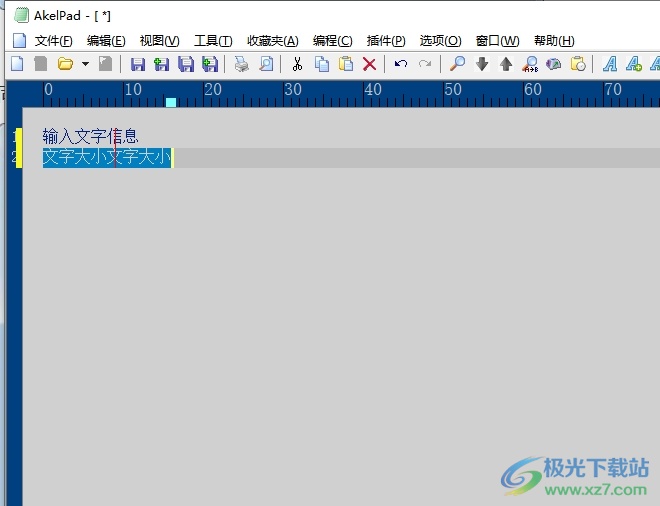Screen dimensions: 660x506
Task: Click the Reopen file gray document icon
Action: coord(105,64)
